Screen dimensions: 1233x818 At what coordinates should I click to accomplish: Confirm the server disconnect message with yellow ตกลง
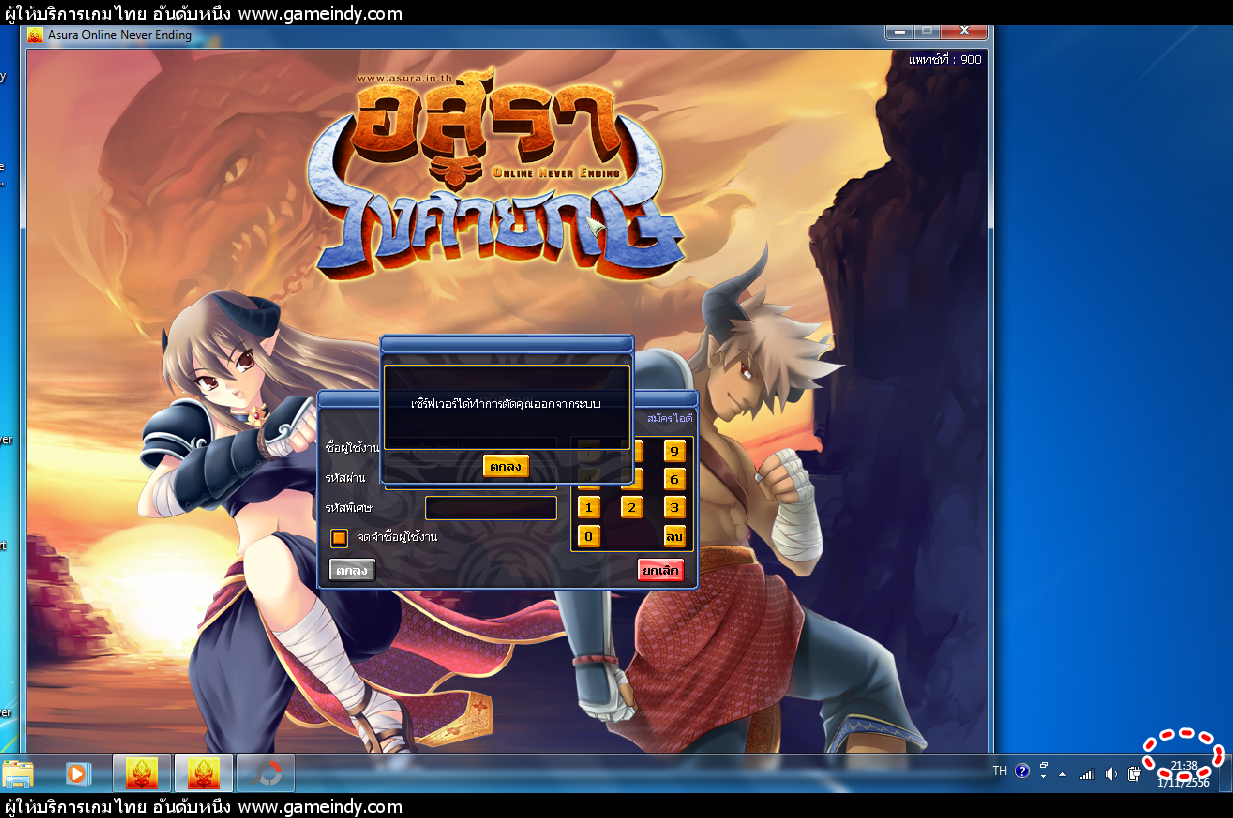tap(506, 466)
